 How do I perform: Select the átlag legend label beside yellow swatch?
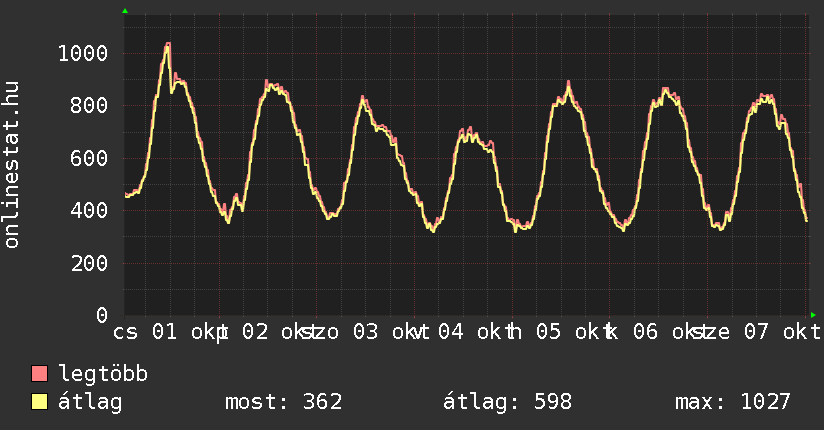pos(90,402)
